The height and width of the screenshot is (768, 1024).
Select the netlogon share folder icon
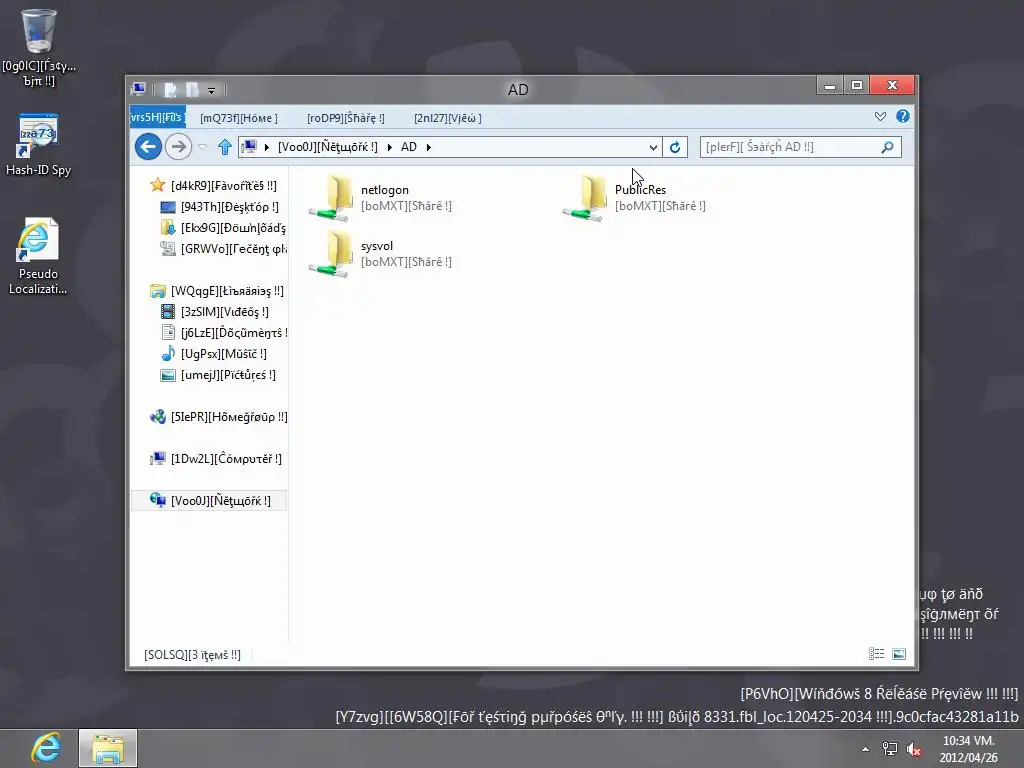(x=332, y=198)
